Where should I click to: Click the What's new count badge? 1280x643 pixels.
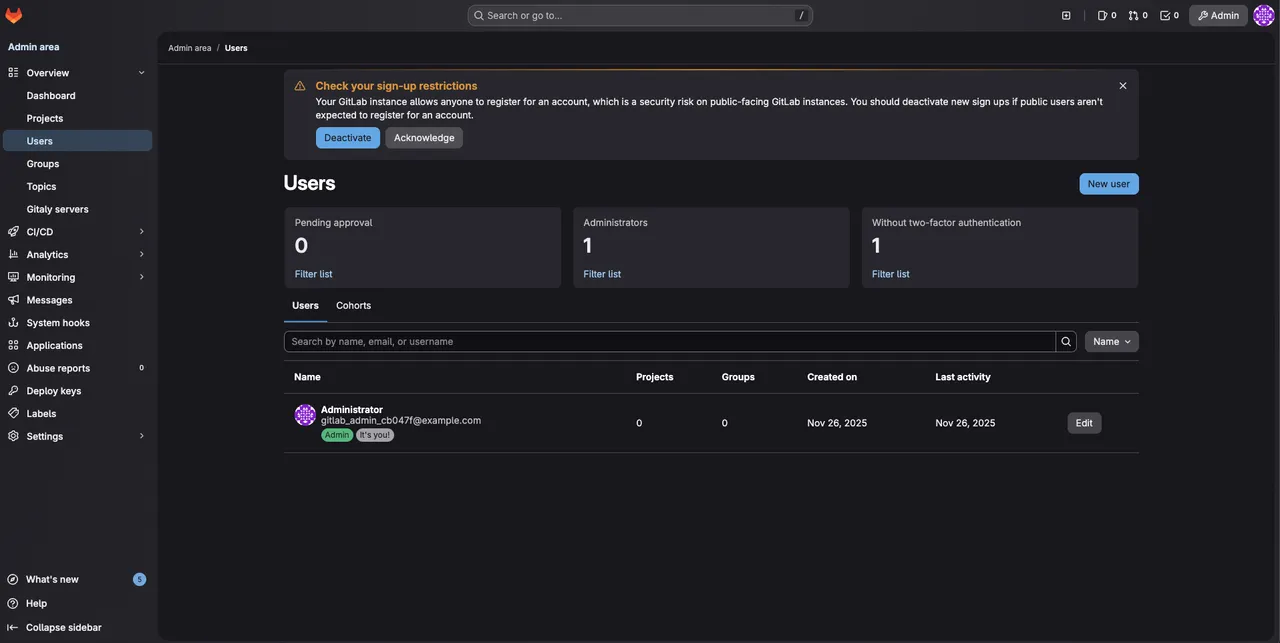pyautogui.click(x=139, y=580)
